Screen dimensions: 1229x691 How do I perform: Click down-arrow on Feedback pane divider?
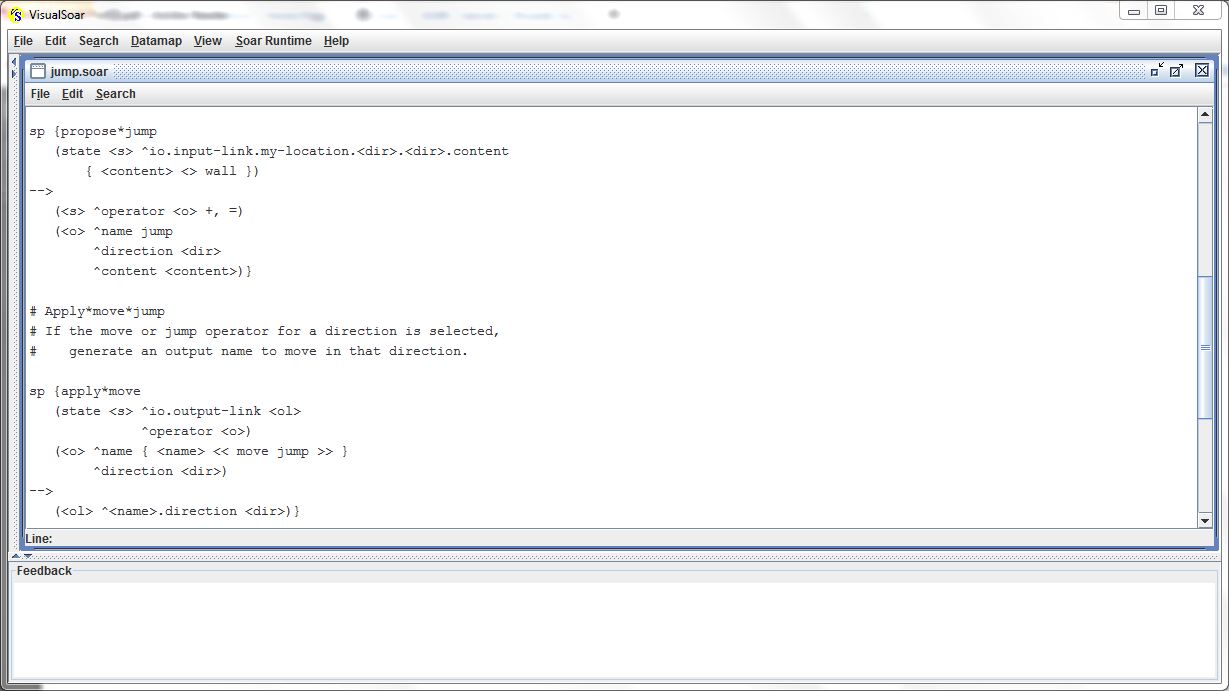(27, 556)
